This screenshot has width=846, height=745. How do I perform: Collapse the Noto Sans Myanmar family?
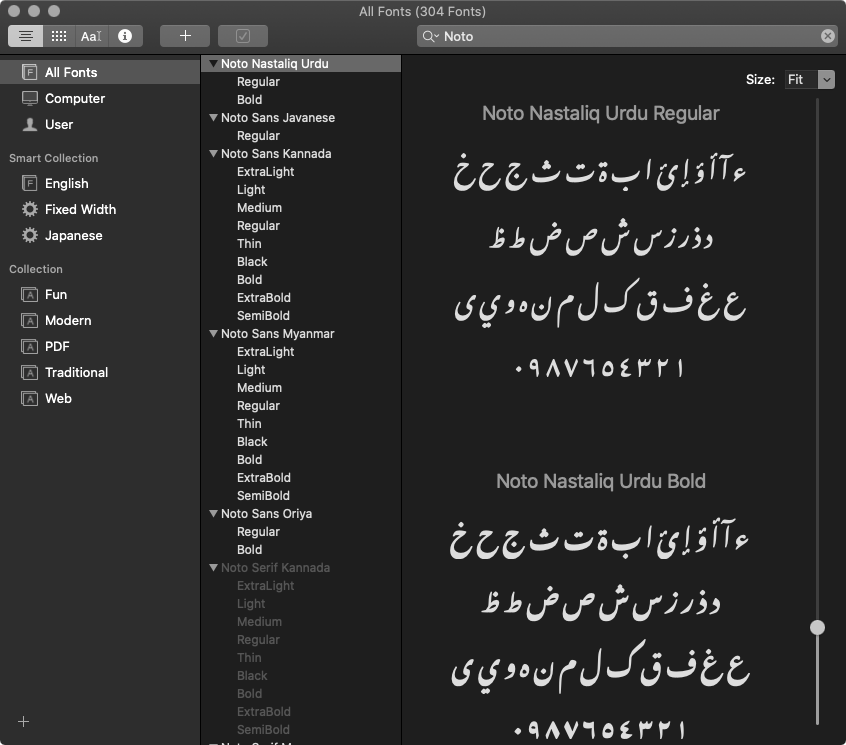click(213, 334)
